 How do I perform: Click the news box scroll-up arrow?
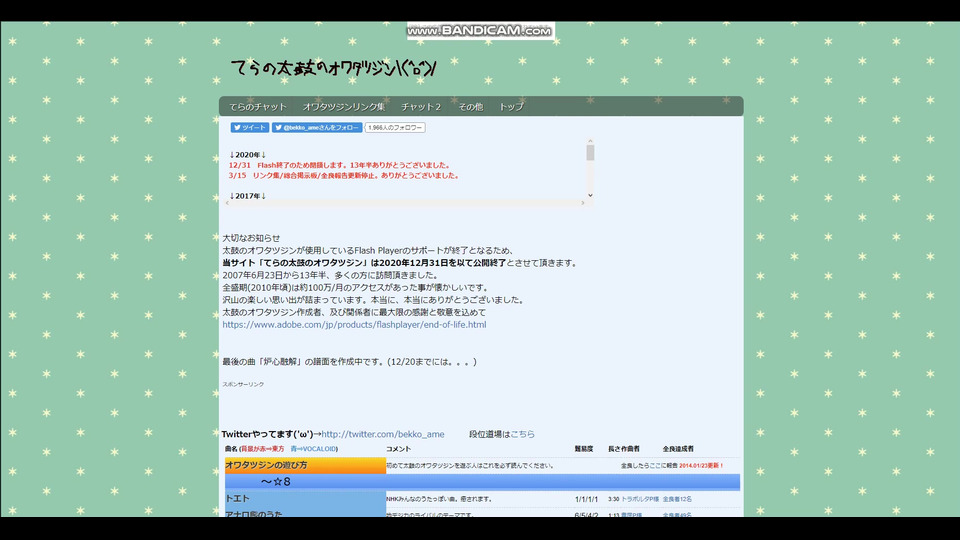(x=590, y=141)
